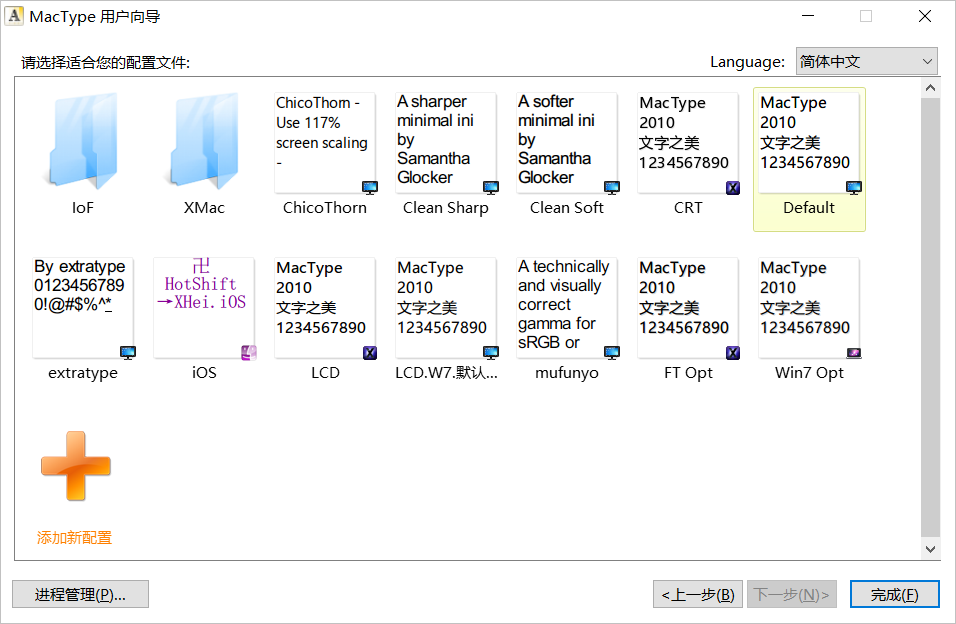Viewport: 956px width, 624px height.
Task: Click the 'Clean Sharp' label text
Action: pyautogui.click(x=446, y=208)
